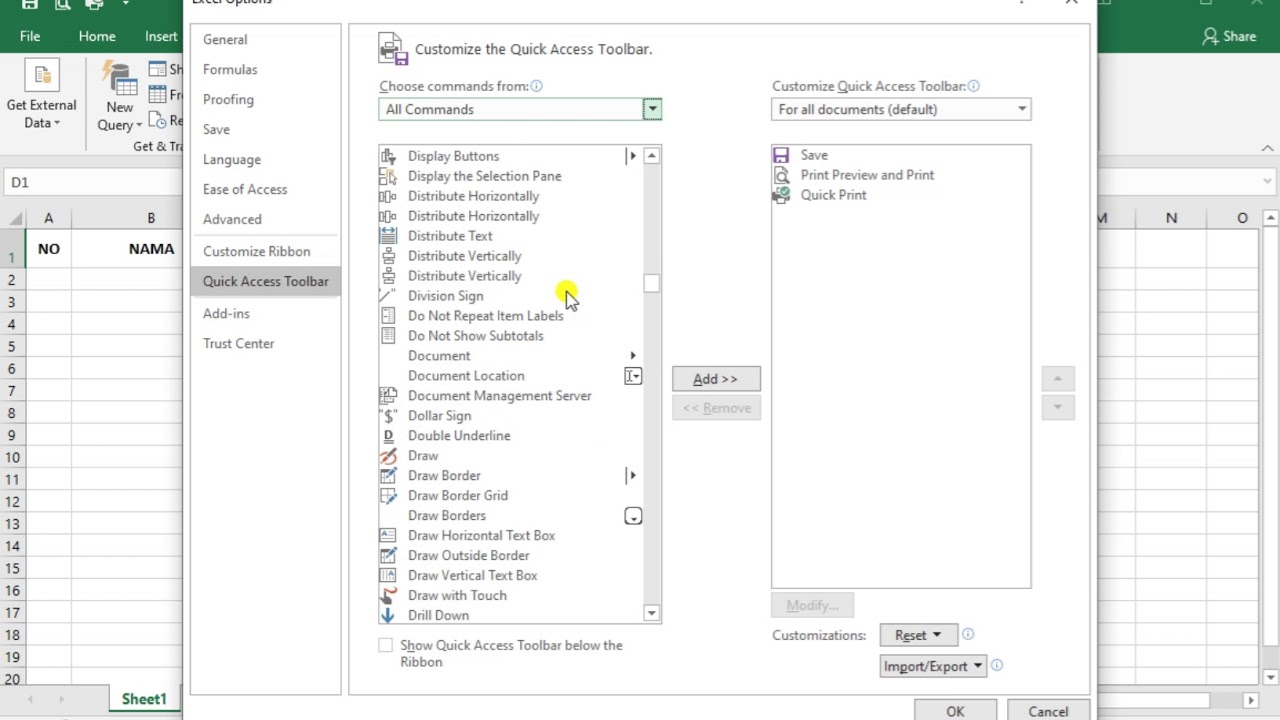Select Draw Horizontal Text Box command

510,536
